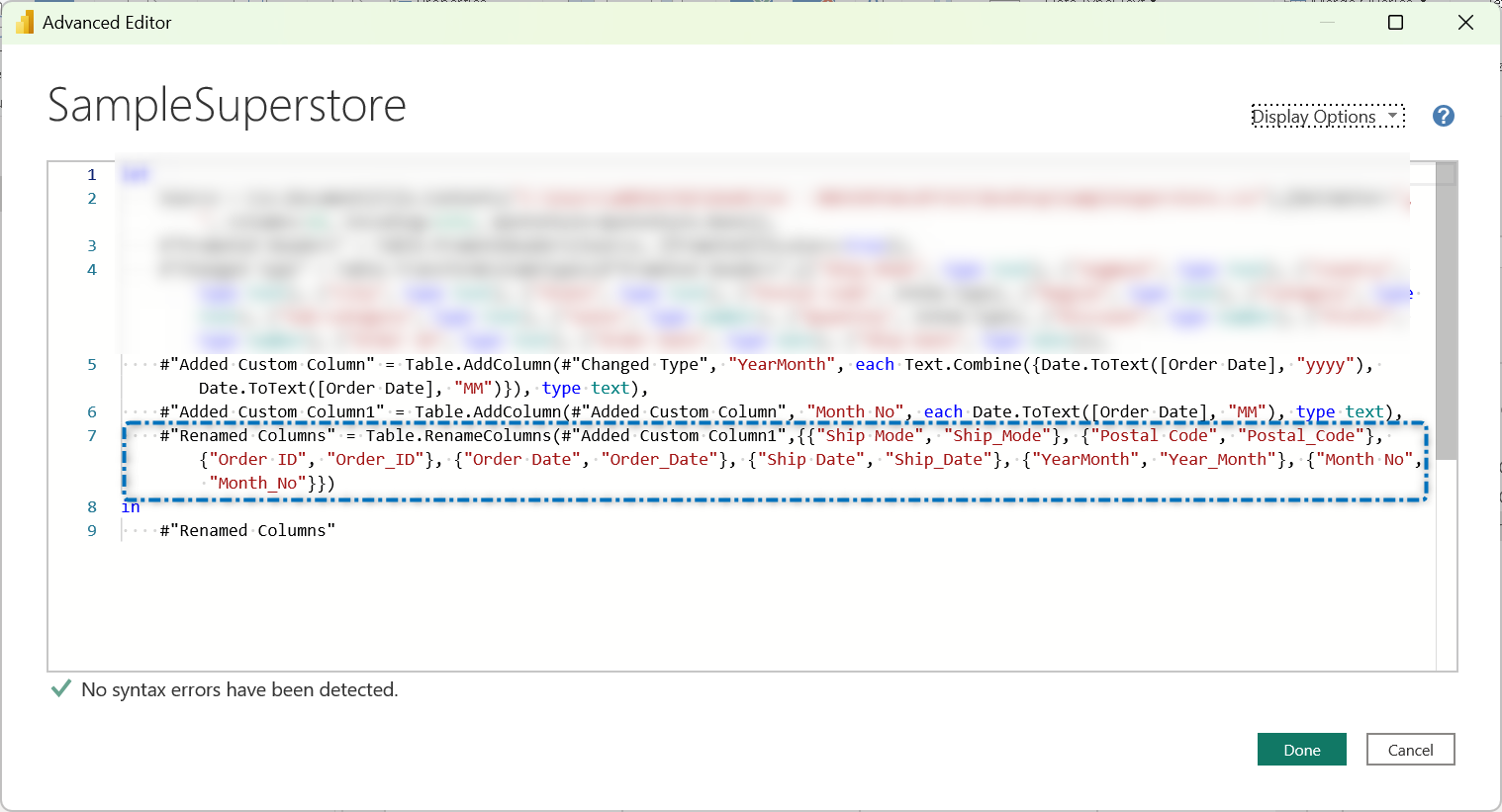This screenshot has width=1502, height=812.
Task: Click the SampleSuperstore query title
Action: (227, 106)
